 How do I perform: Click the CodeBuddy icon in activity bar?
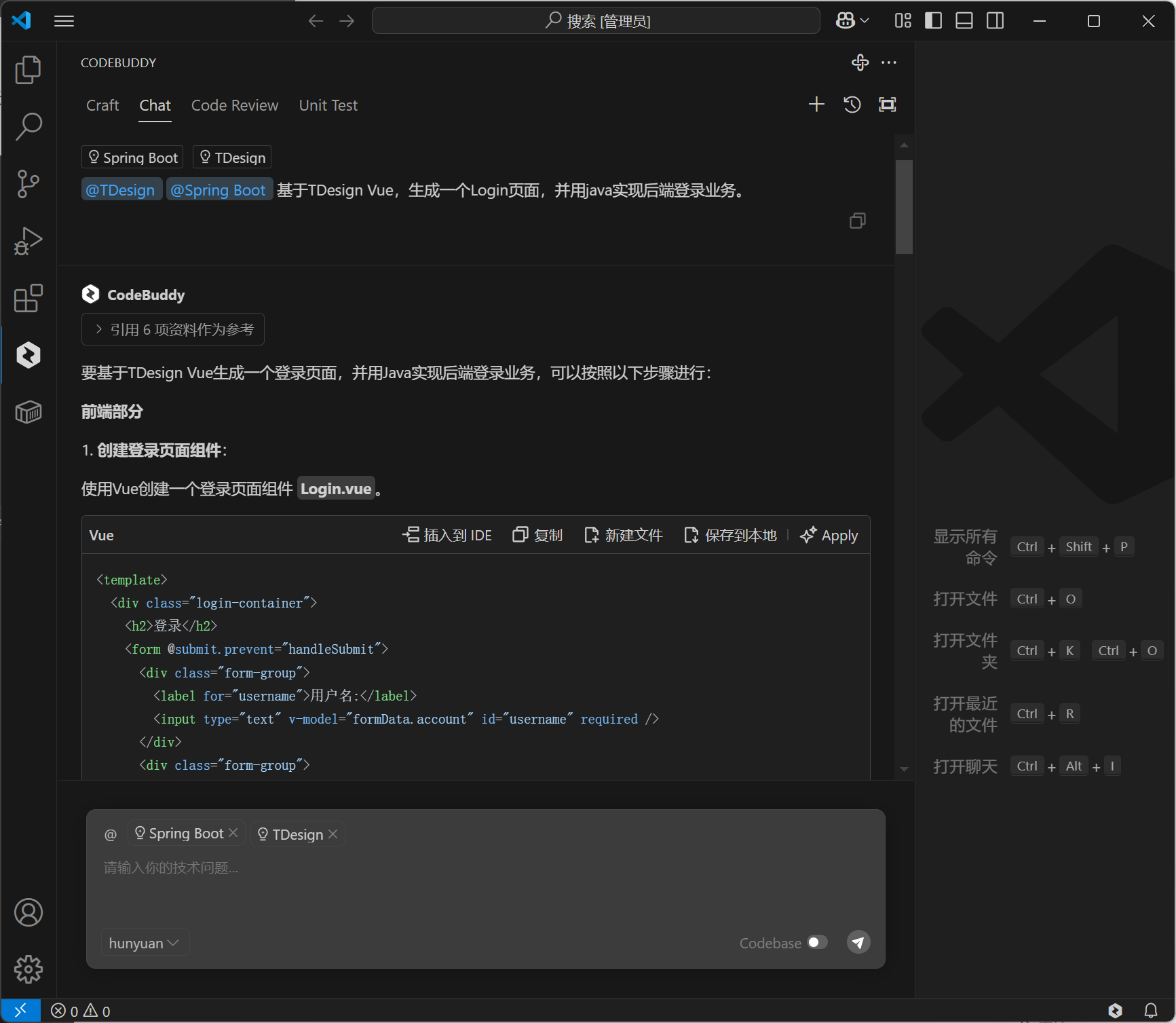click(28, 355)
